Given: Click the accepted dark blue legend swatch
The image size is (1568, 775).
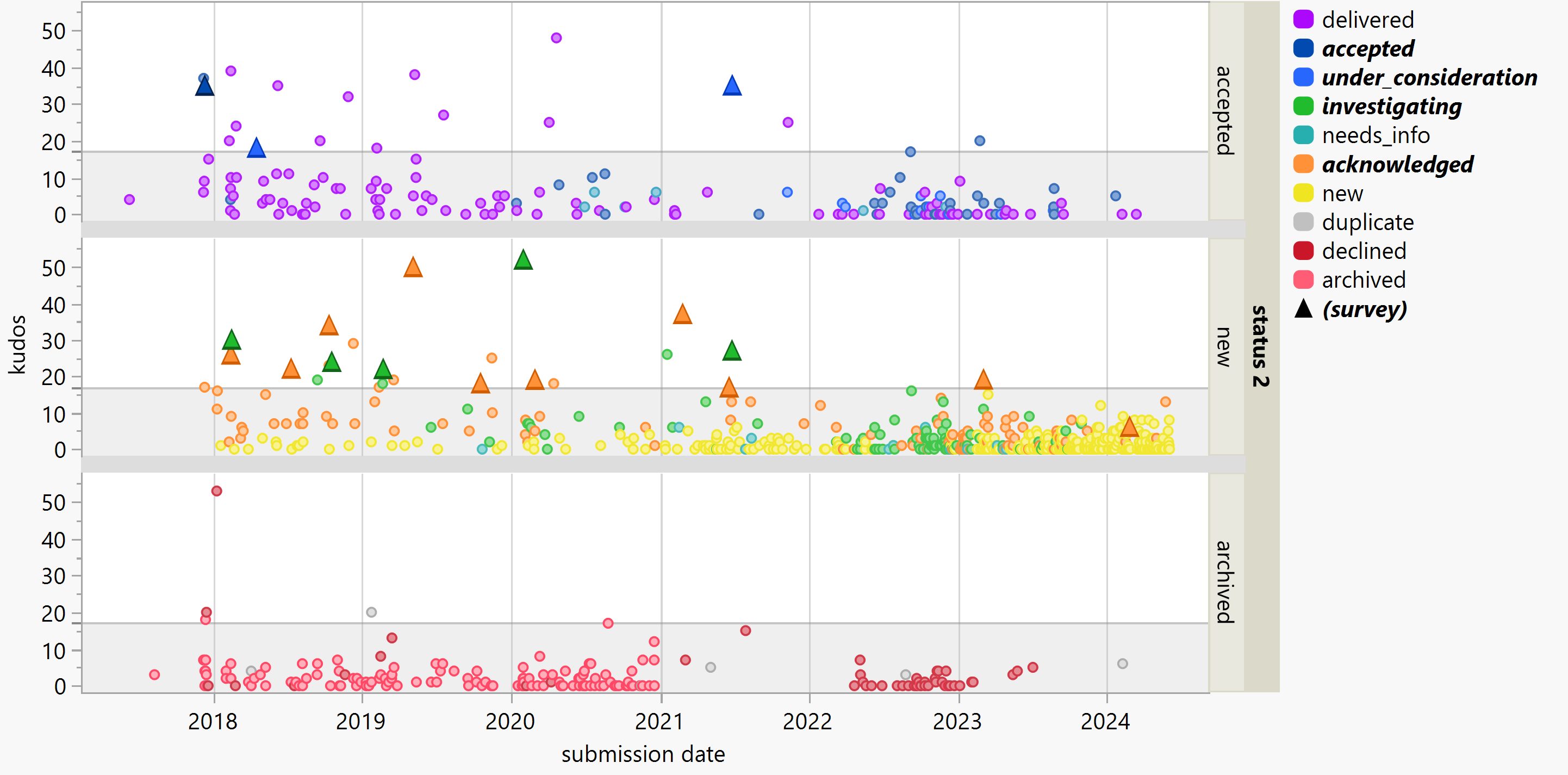Looking at the screenshot, I should (x=1303, y=48).
